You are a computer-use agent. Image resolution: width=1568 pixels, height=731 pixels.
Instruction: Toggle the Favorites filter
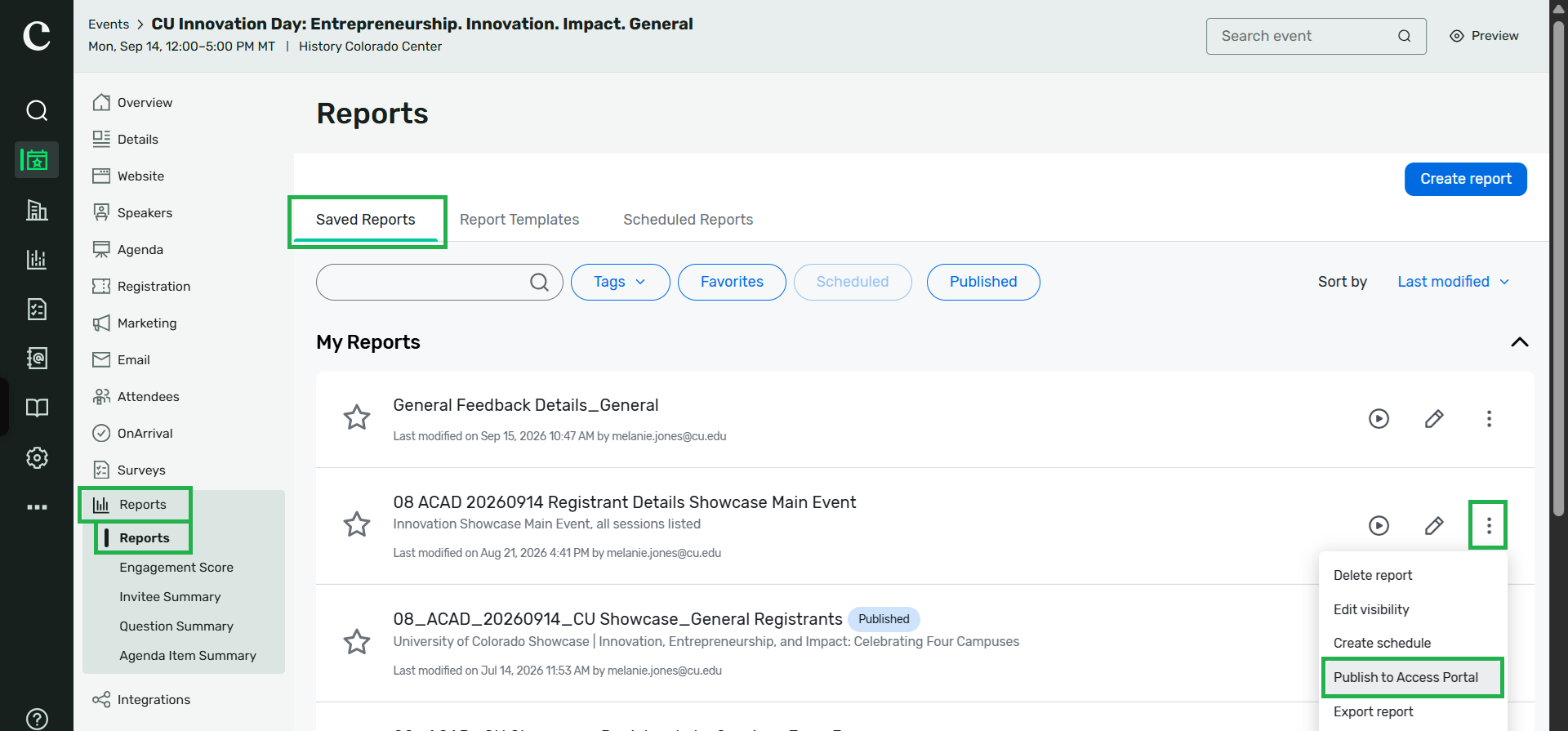pyautogui.click(x=732, y=282)
